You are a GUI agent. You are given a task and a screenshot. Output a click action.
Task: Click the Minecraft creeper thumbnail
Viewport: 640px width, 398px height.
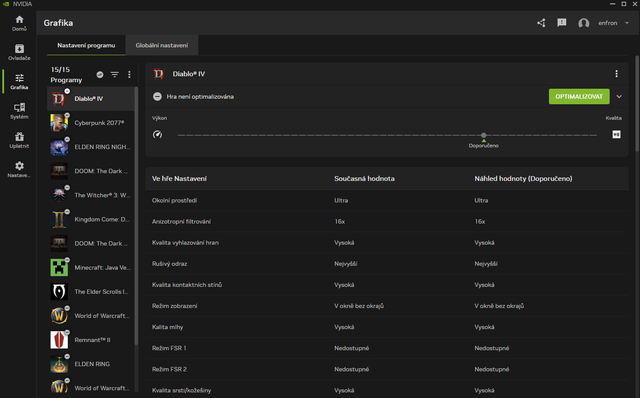[x=59, y=267]
